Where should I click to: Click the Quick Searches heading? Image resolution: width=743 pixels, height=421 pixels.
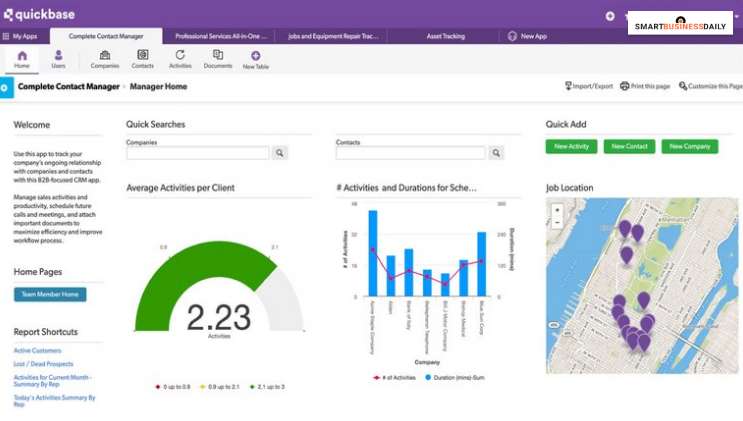pyautogui.click(x=155, y=124)
